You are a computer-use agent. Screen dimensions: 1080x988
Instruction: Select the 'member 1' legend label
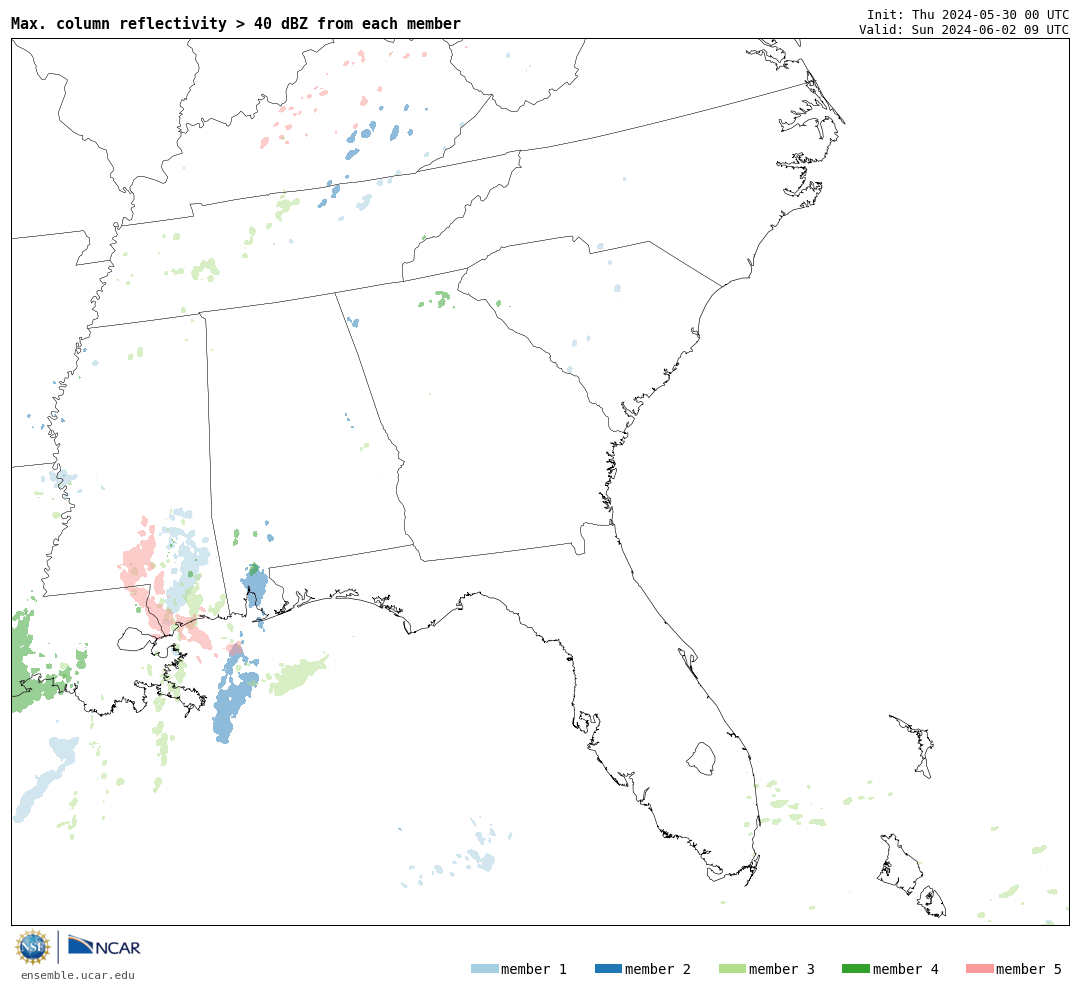pos(534,969)
